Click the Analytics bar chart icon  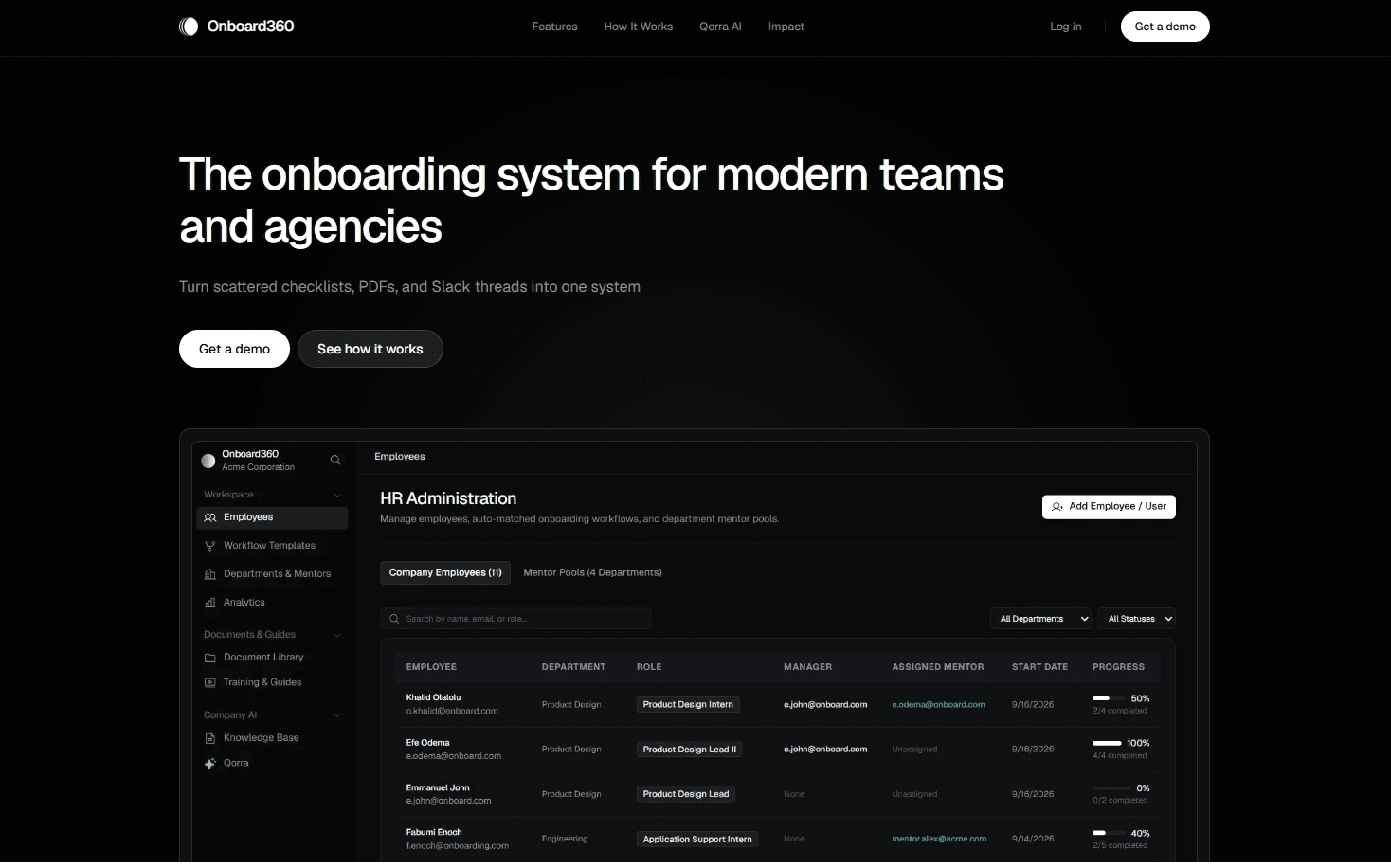210,603
